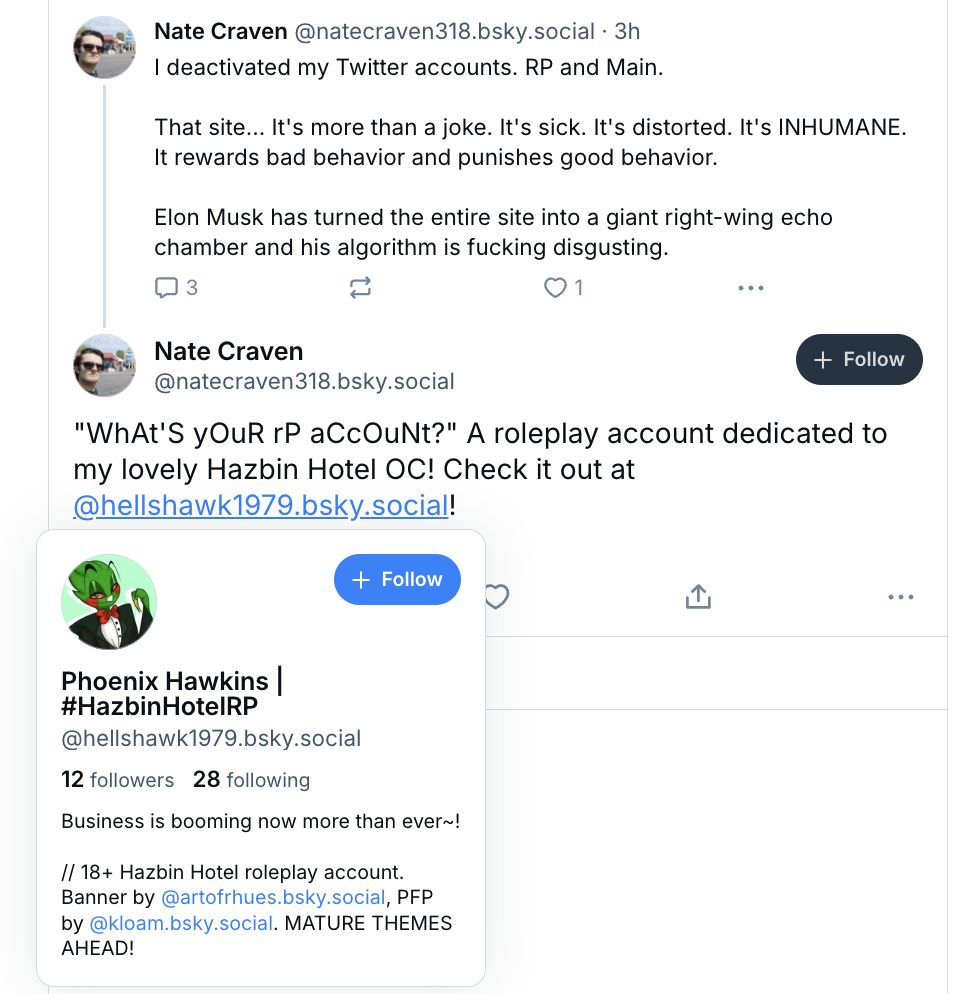Open the main post's more options menu
Screen dimensions: 962x994
[900, 597]
